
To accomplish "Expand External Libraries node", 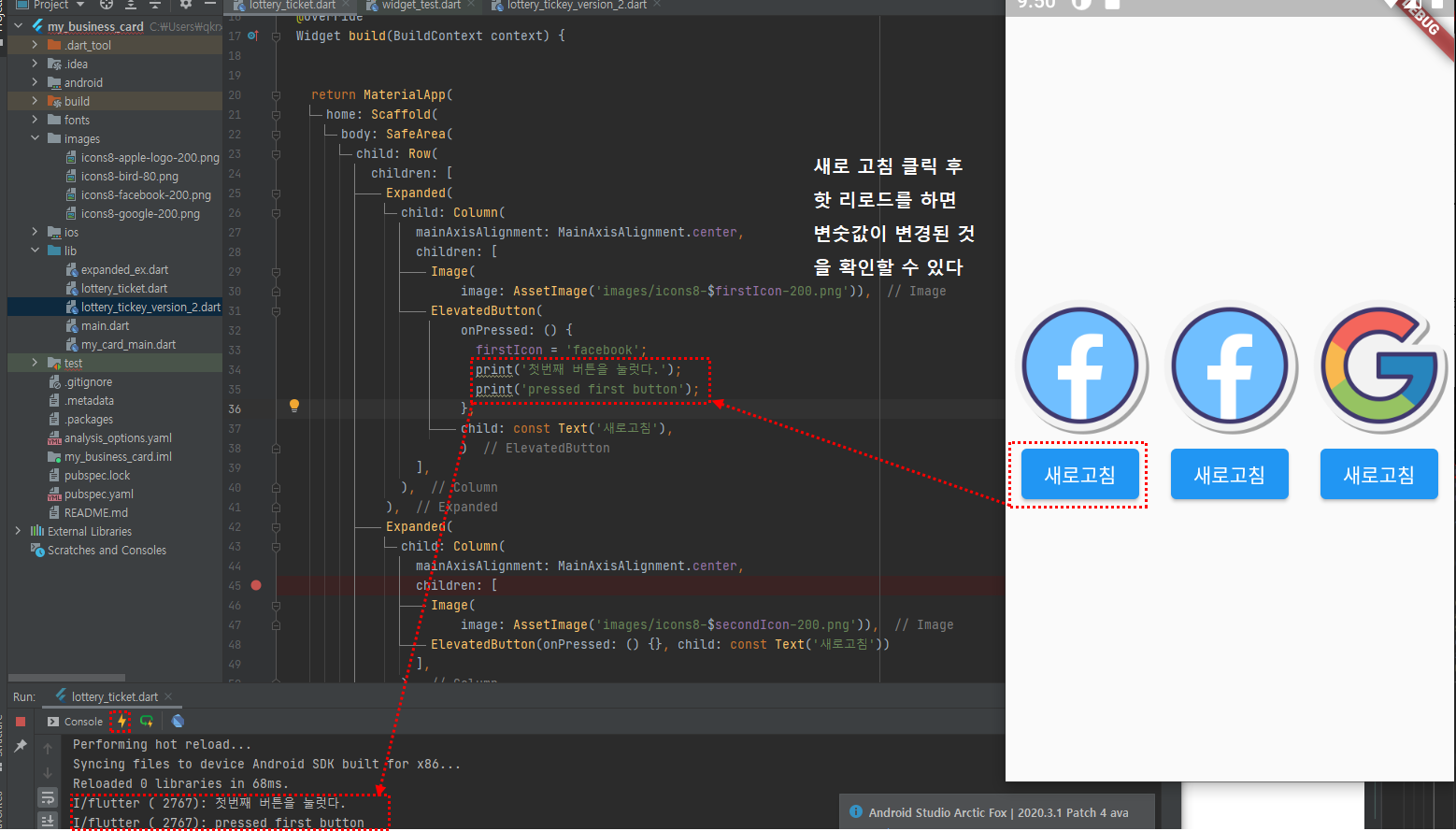I will (x=19, y=531).
